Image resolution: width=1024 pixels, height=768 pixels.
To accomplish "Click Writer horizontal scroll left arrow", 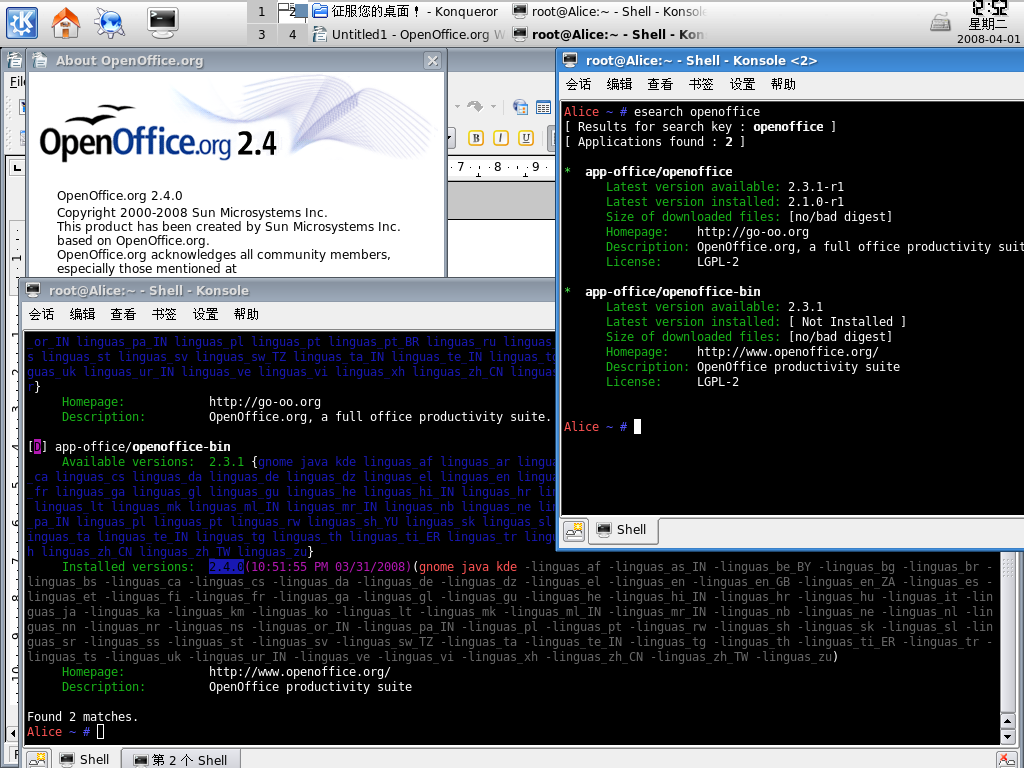I will [x=11, y=733].
